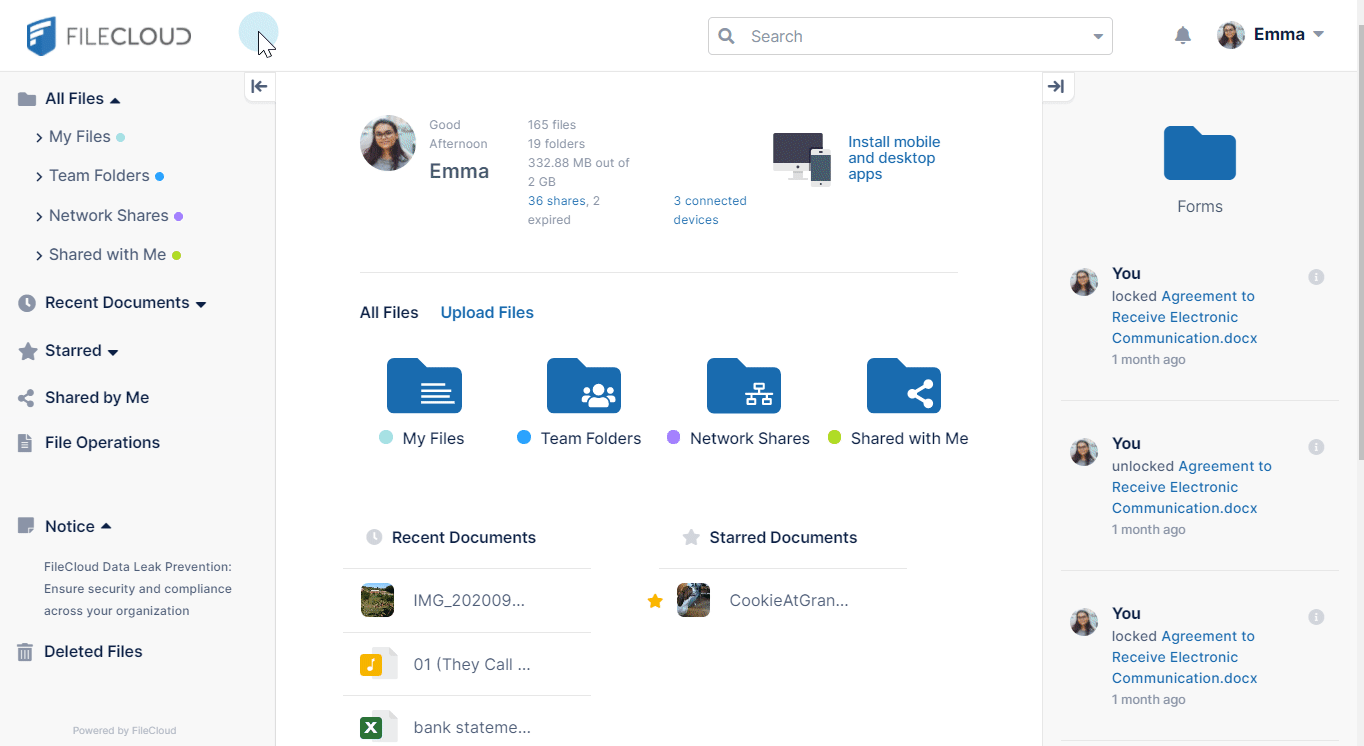Click info icon on first activity entry
Screen dimensions: 1364x746
tap(1316, 277)
